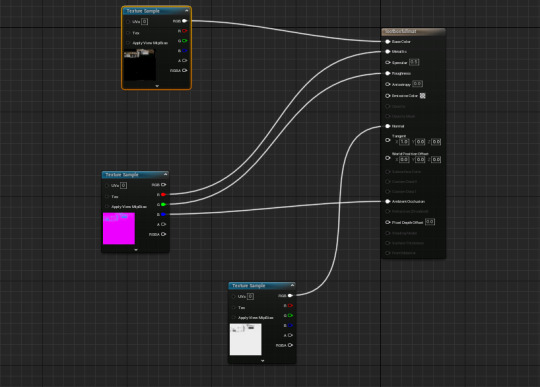Click the magenta texture preview thumbnail
The height and width of the screenshot is (387, 540).
tap(119, 229)
